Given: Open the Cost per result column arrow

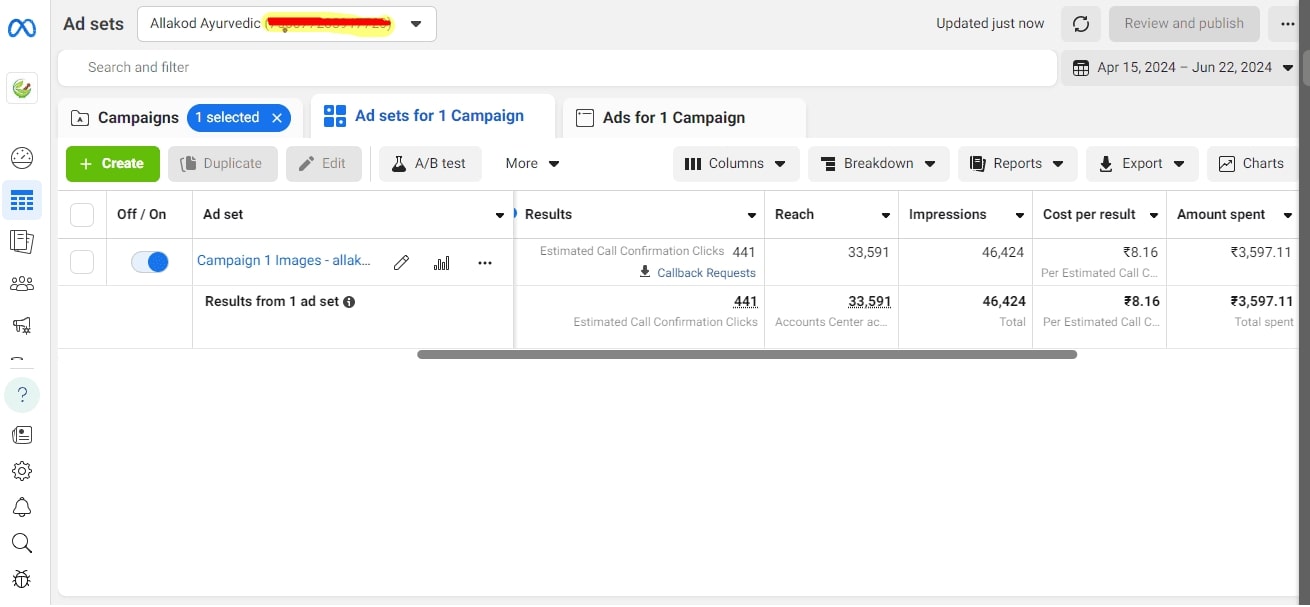Looking at the screenshot, I should pos(1154,215).
